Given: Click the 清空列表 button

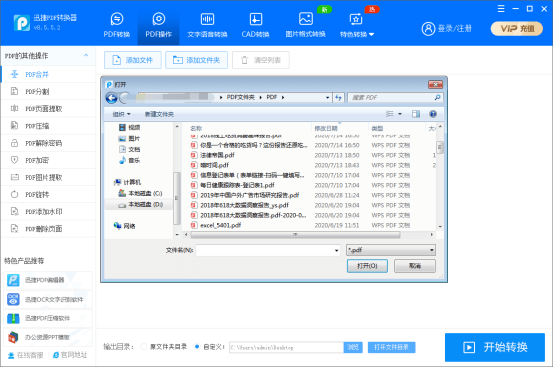Looking at the screenshot, I should coord(261,60).
